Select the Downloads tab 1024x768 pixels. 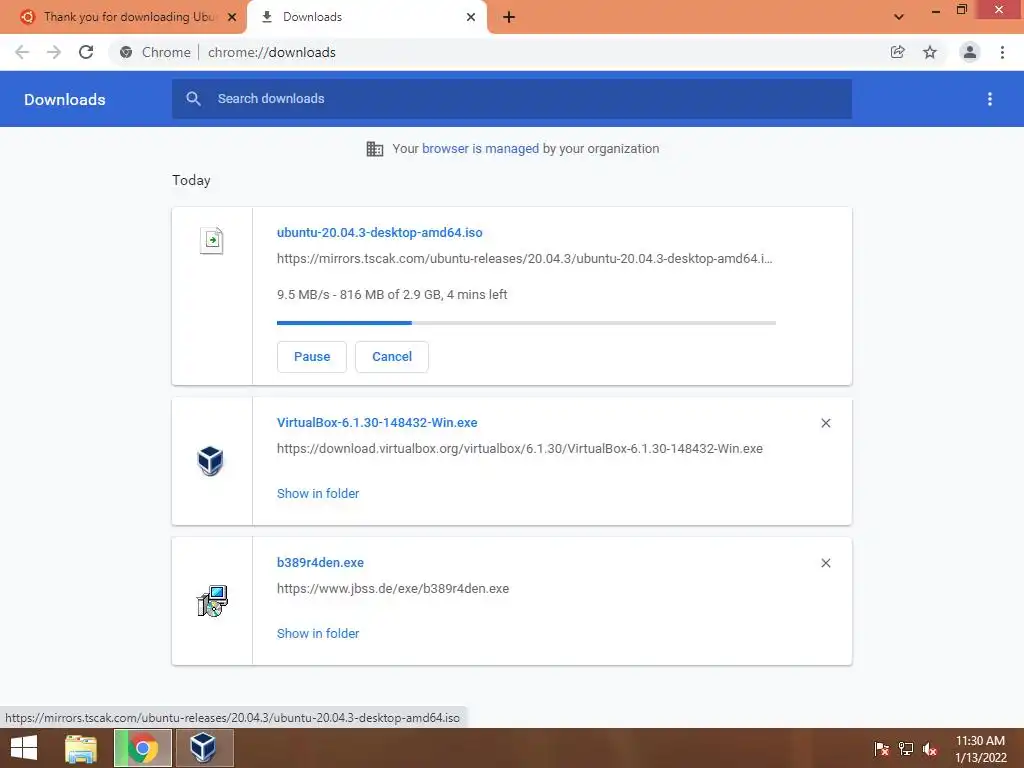366,17
